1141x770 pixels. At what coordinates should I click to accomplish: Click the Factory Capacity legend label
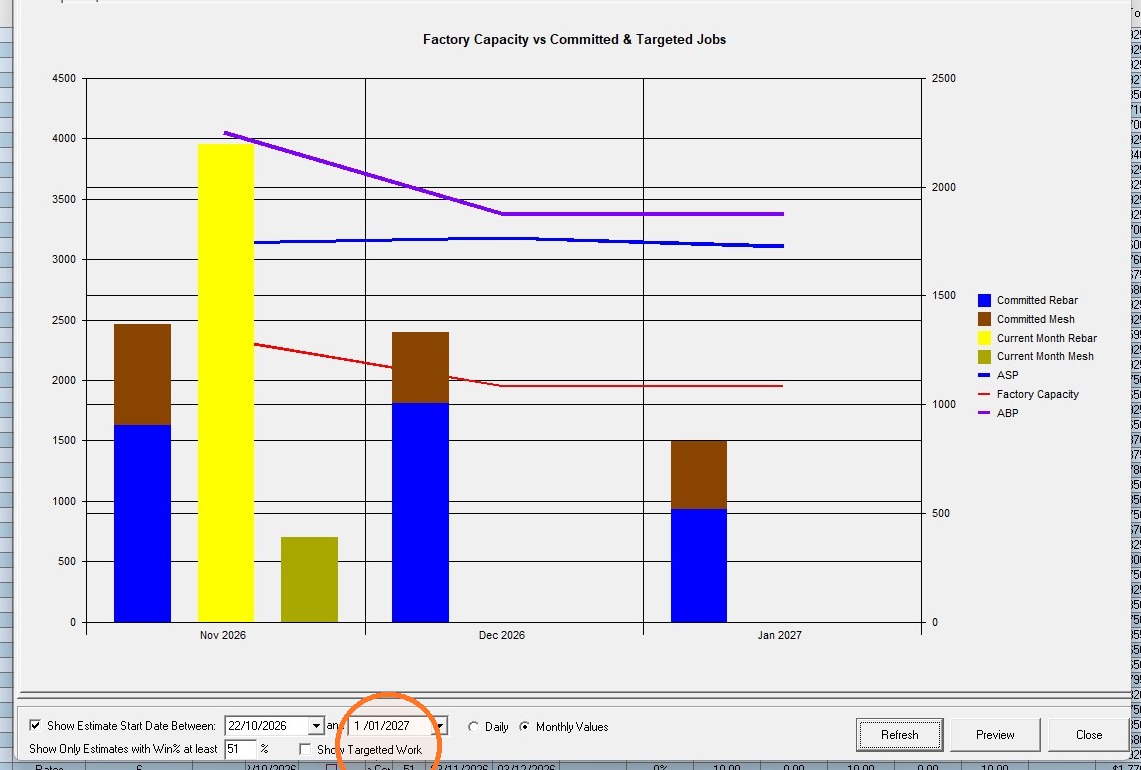(x=1038, y=394)
